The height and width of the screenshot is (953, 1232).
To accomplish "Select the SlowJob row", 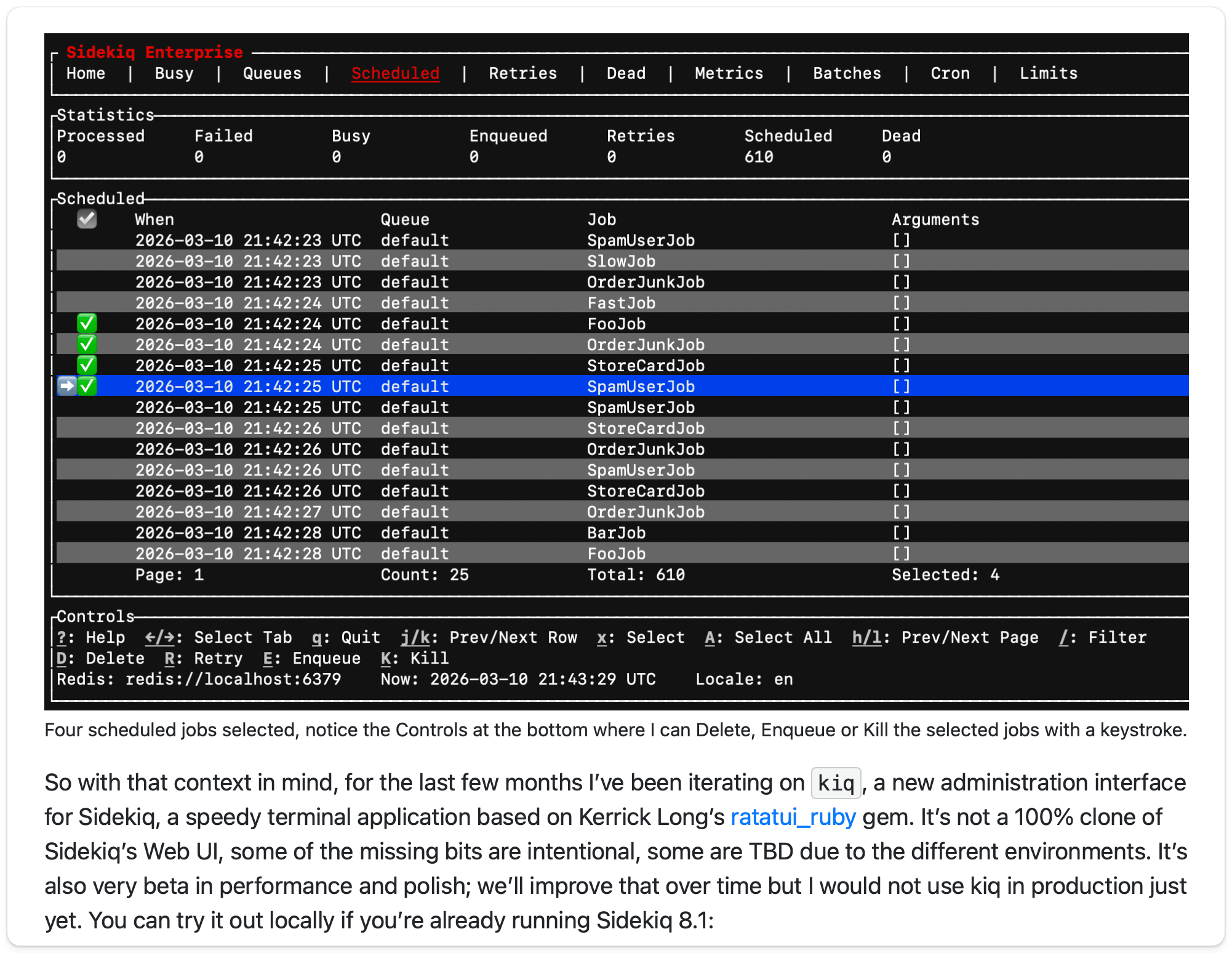I will point(621,261).
